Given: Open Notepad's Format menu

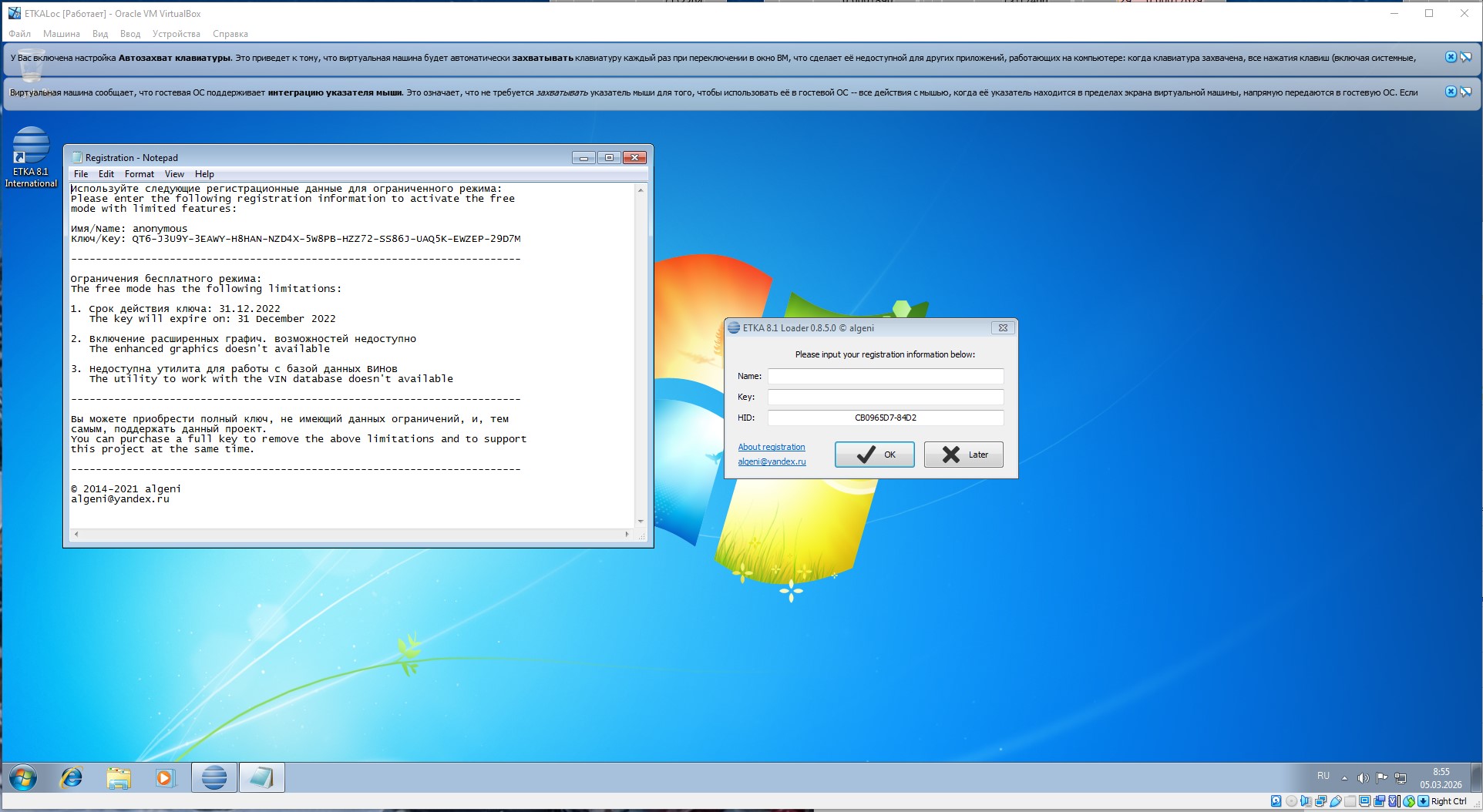Looking at the screenshot, I should click(x=139, y=174).
